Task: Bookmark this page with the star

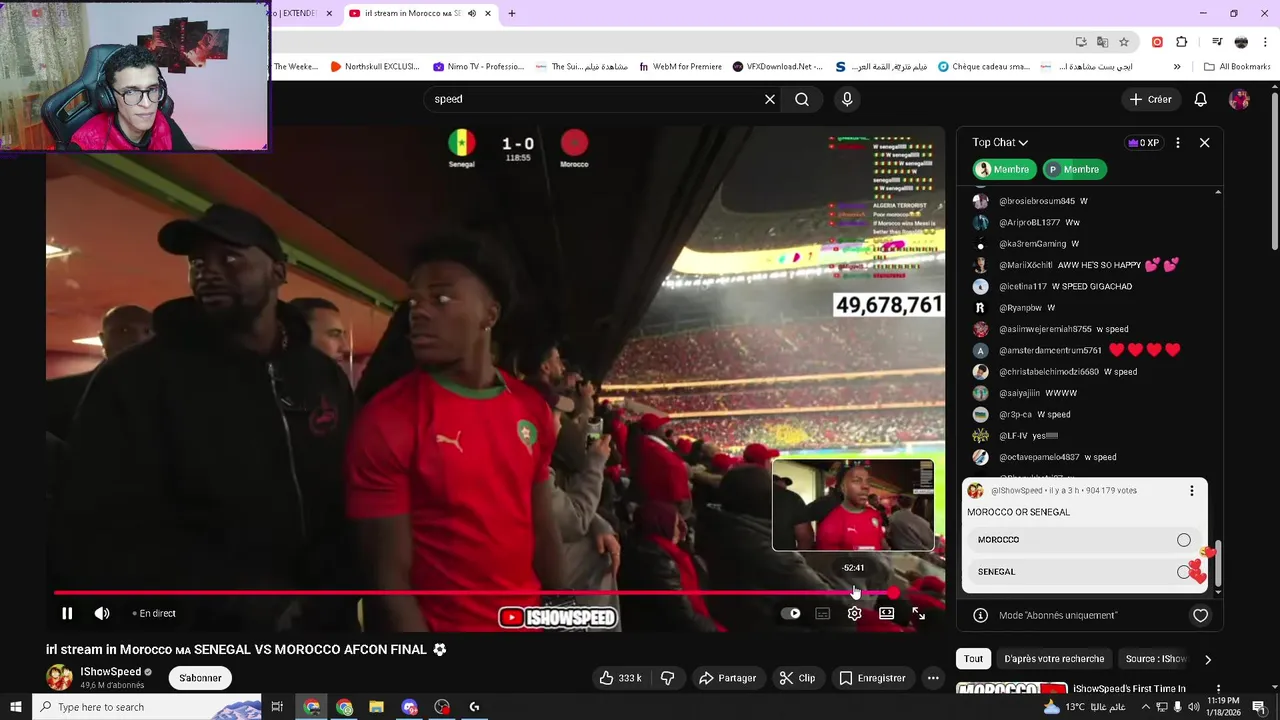Action: click(1124, 42)
